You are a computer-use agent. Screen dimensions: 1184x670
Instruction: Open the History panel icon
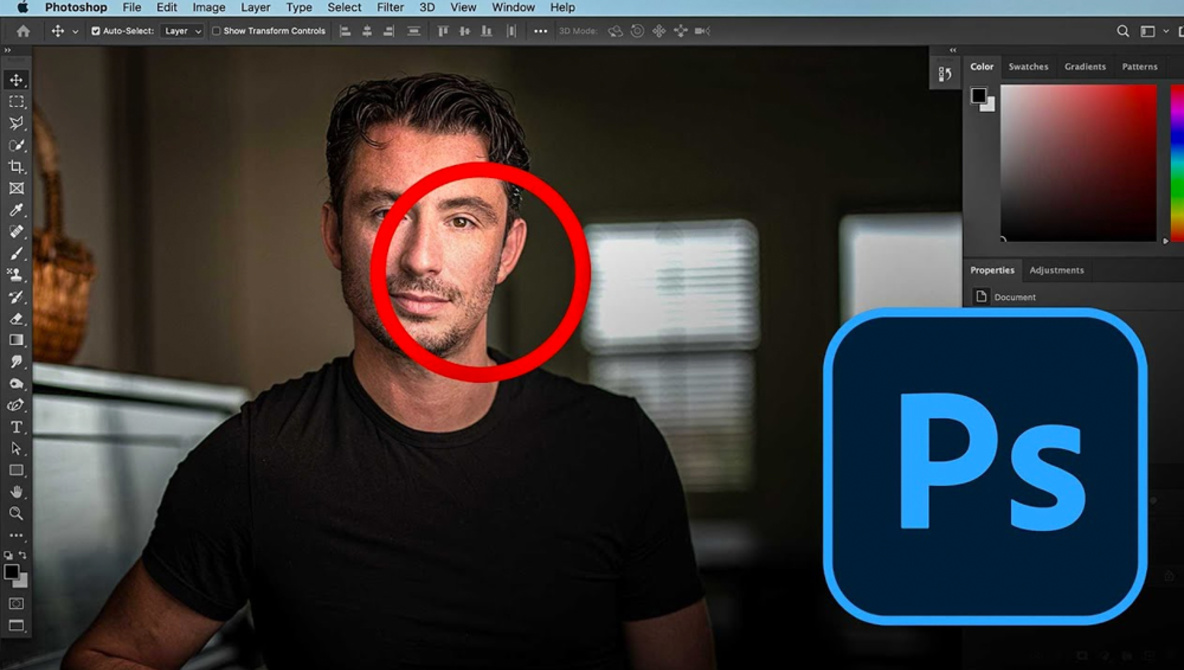[945, 74]
